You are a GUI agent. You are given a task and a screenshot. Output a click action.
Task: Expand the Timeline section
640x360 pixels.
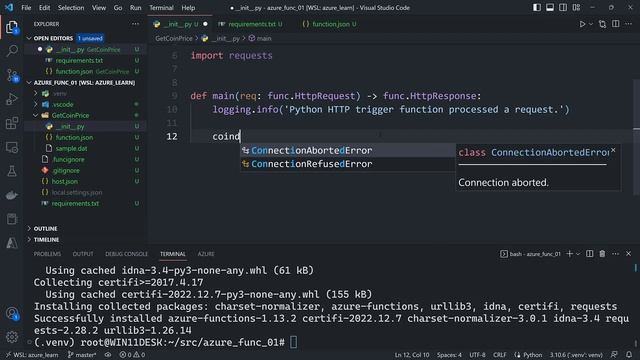46,240
